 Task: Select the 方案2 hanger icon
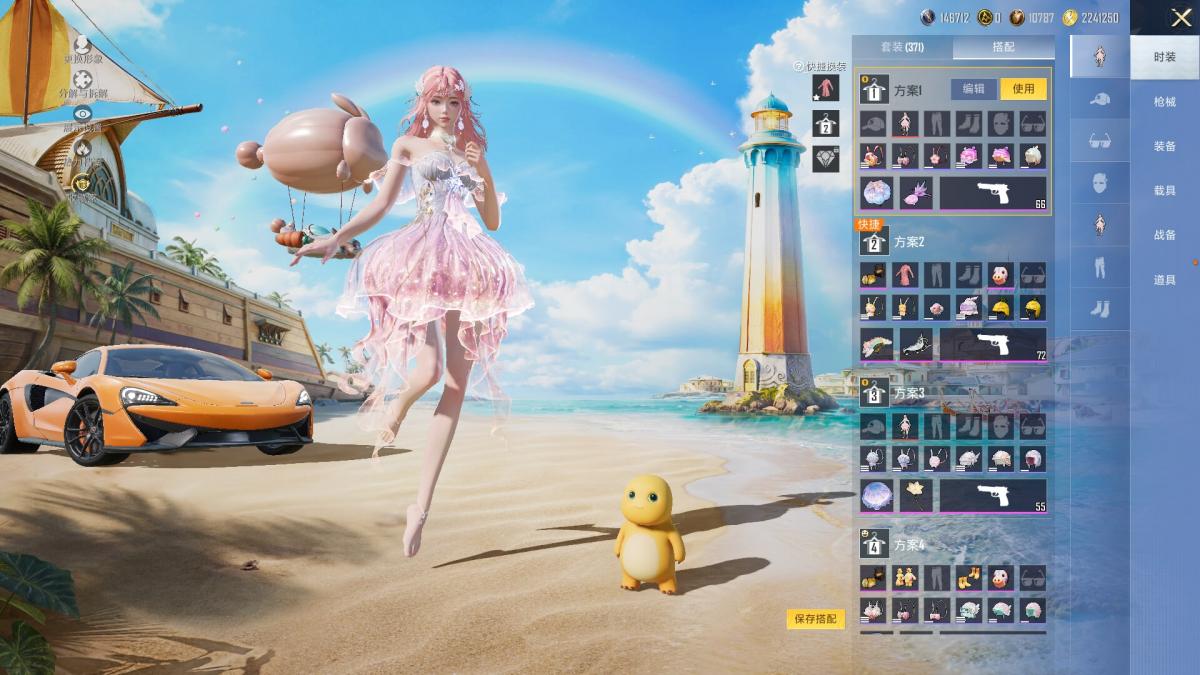(874, 242)
